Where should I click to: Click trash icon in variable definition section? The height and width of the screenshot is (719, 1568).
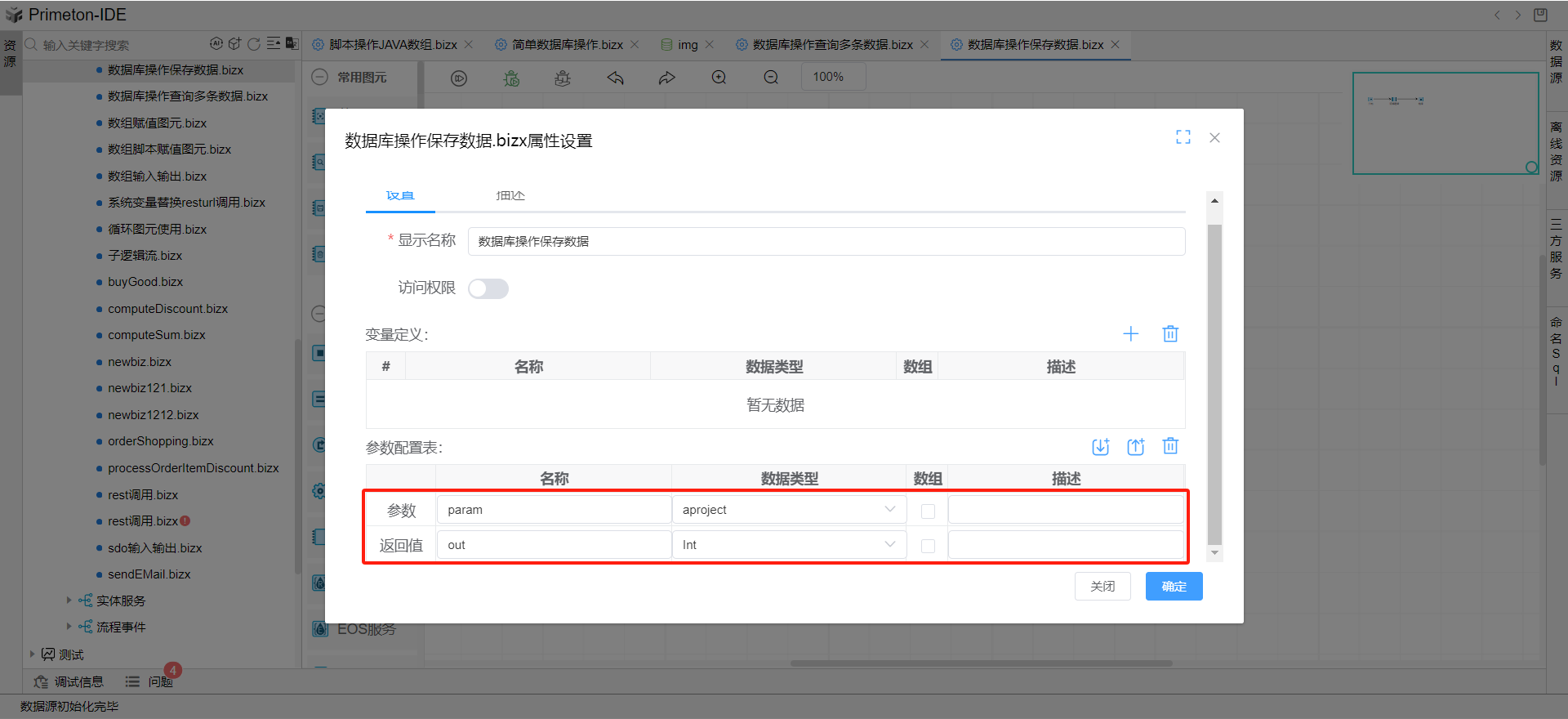pos(1170,334)
